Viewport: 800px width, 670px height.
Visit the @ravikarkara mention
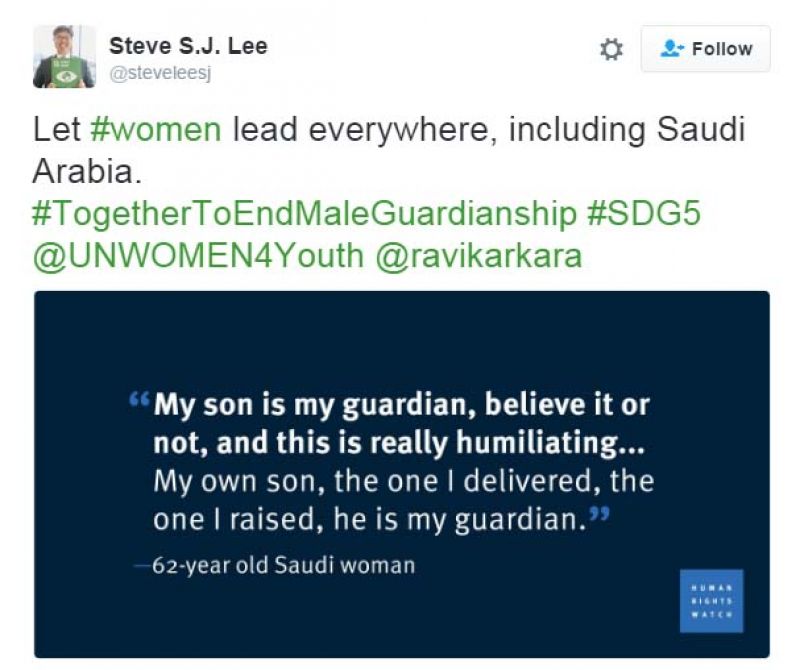[479, 256]
